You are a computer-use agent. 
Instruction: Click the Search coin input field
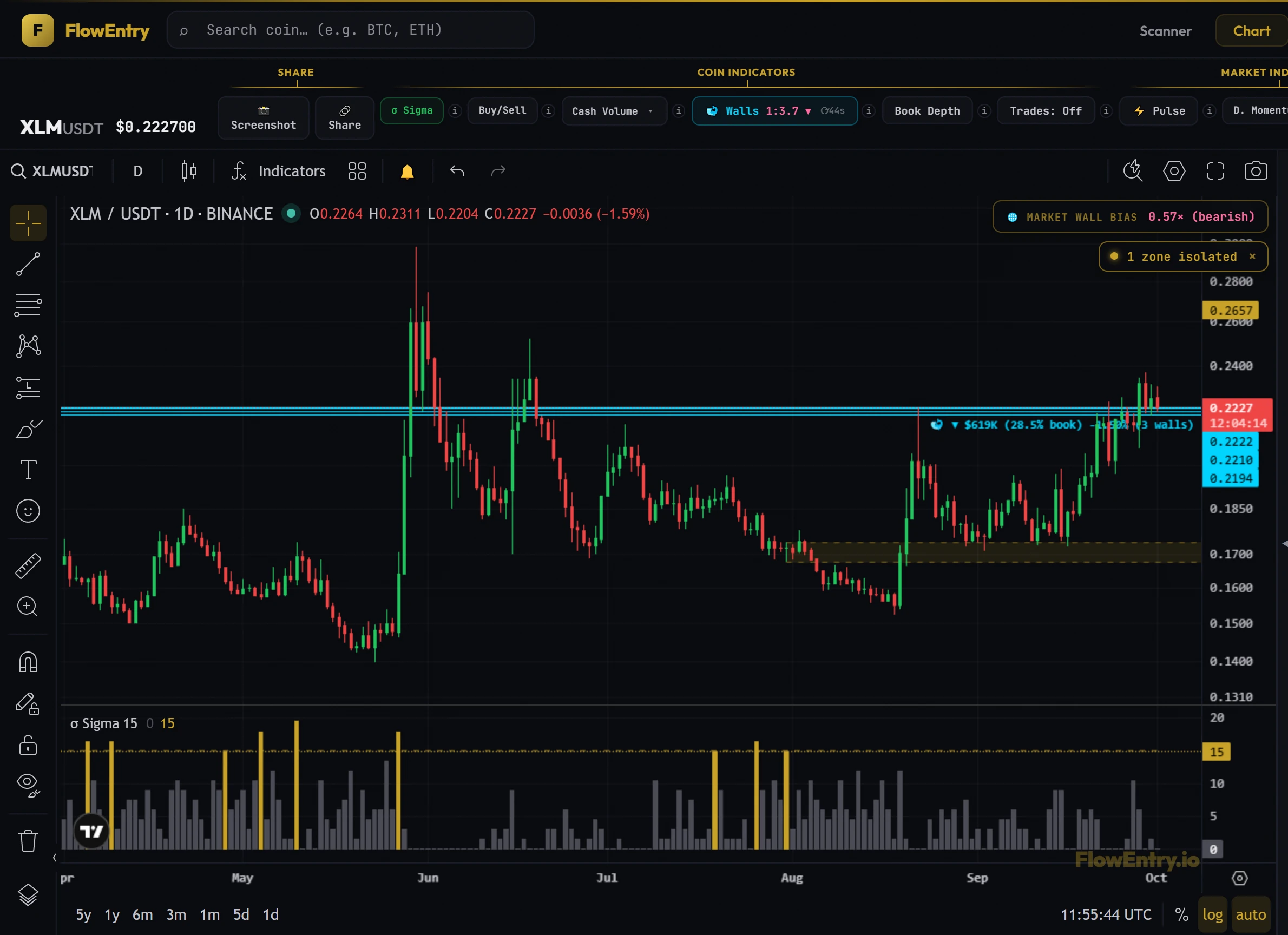pyautogui.click(x=350, y=30)
